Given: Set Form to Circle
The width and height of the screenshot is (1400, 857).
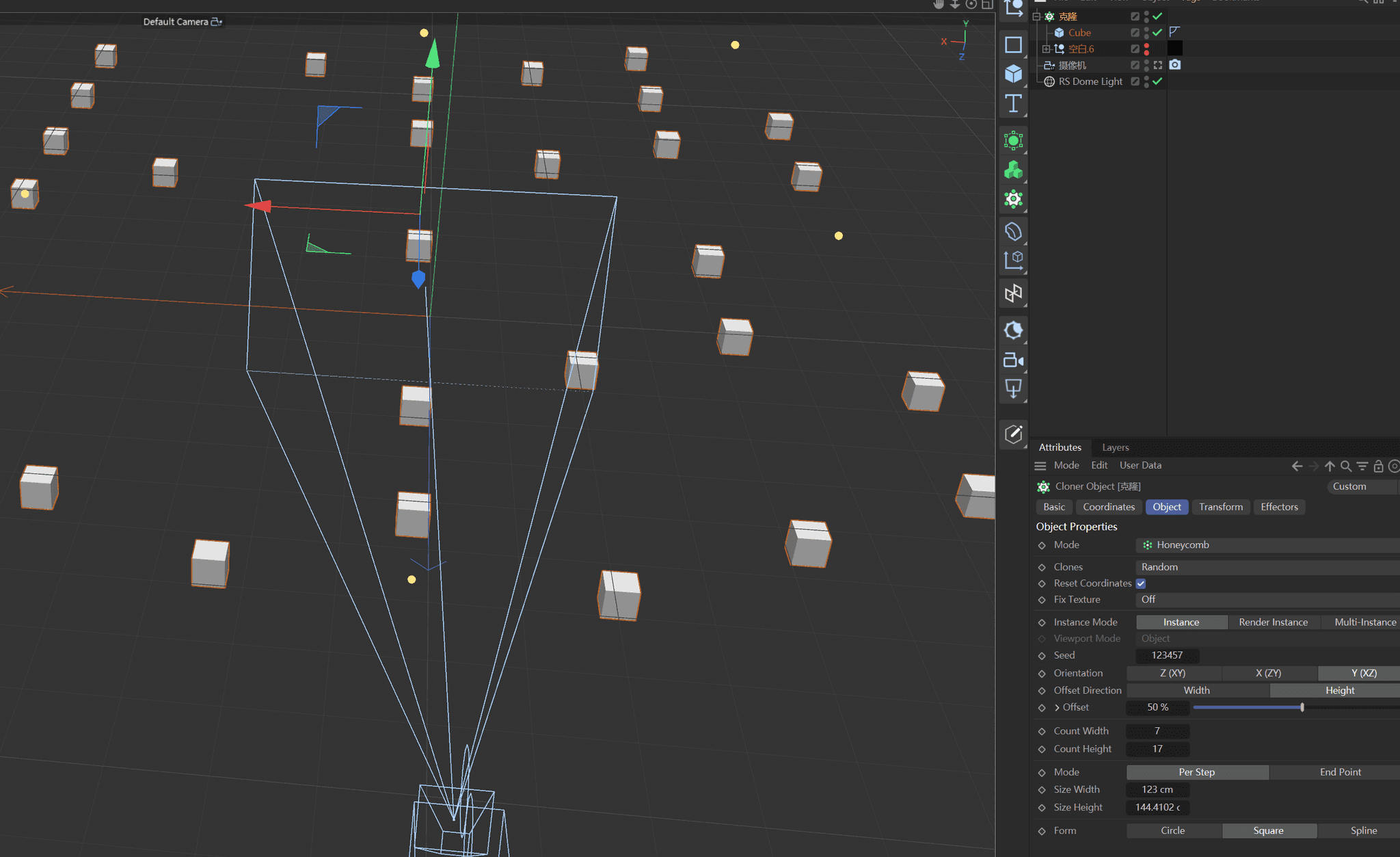Looking at the screenshot, I should (1173, 830).
